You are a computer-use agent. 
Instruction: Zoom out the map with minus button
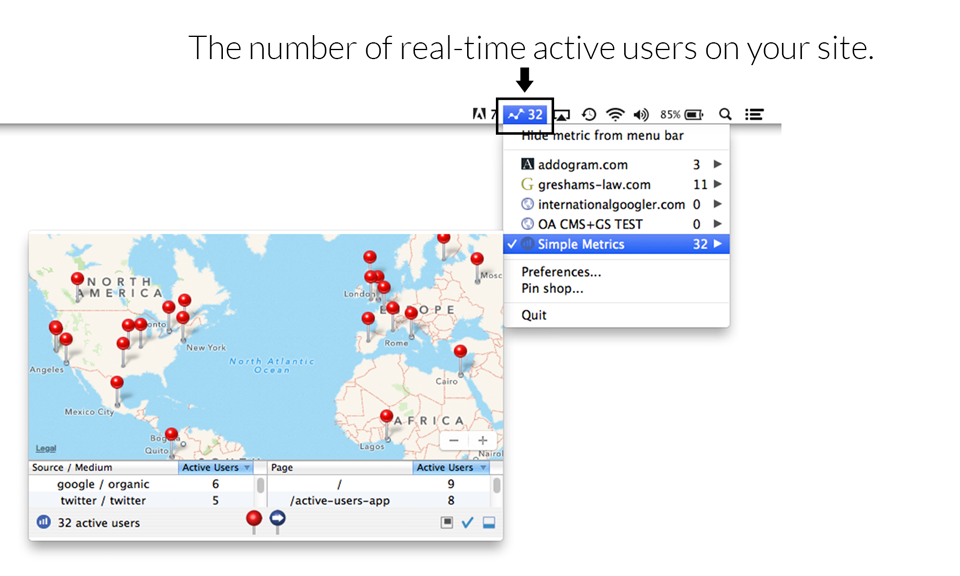click(454, 440)
